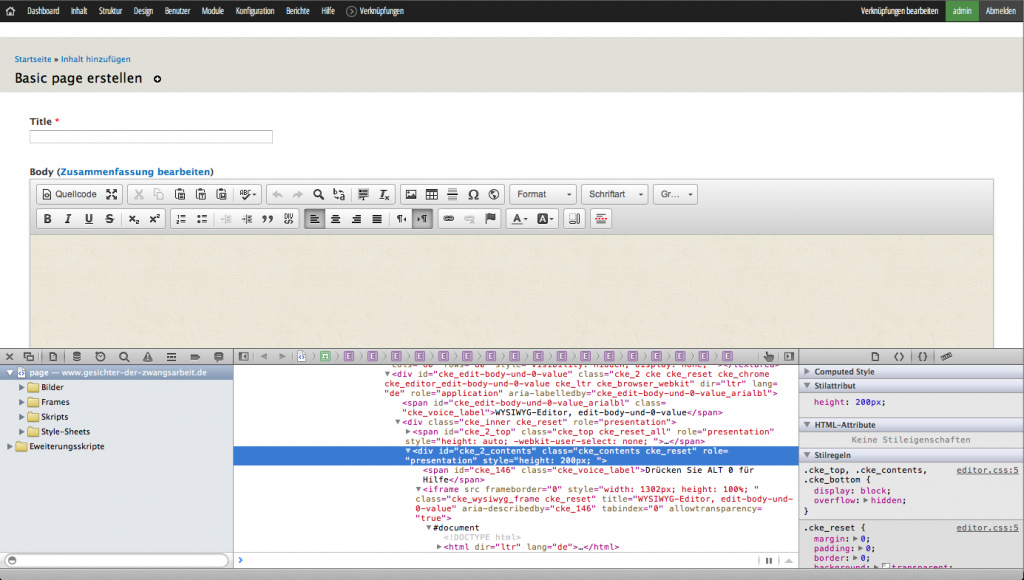Toggle left text alignment

coord(314,219)
